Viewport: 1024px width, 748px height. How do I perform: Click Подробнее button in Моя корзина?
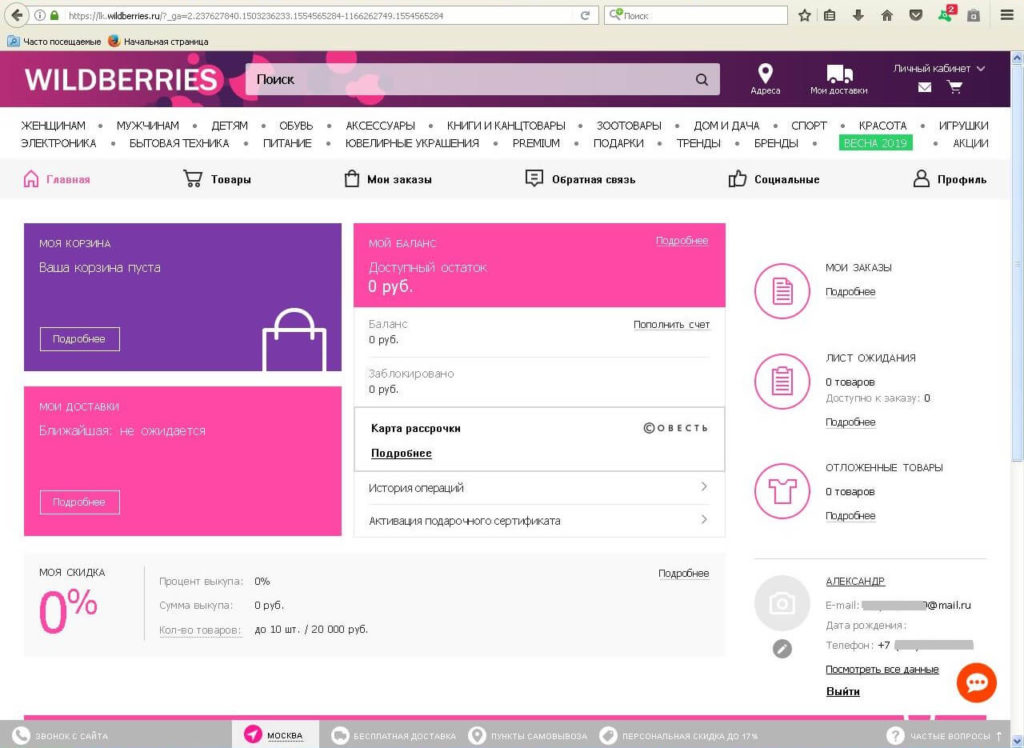pos(79,339)
